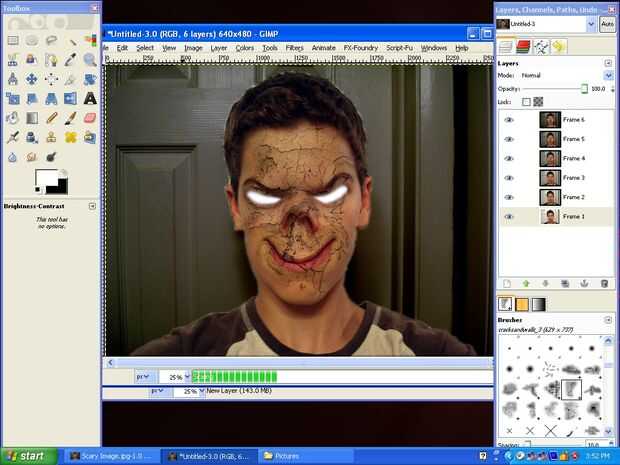
Task: Select the Move tool
Action: point(32,79)
